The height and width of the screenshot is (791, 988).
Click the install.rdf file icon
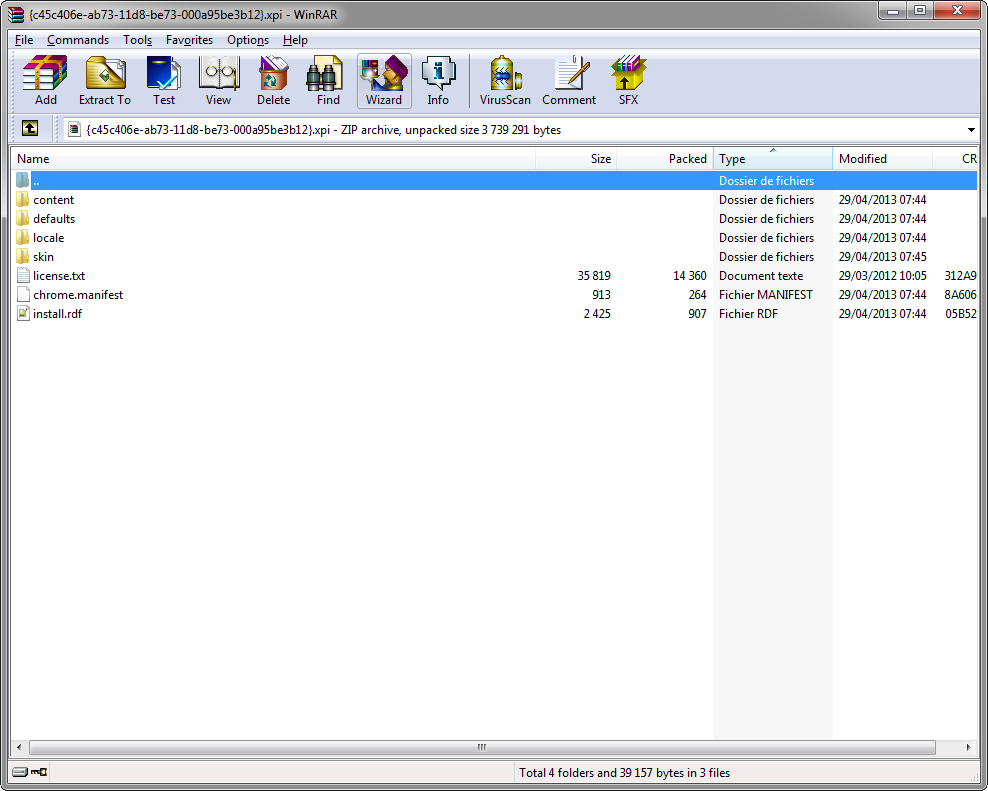click(x=23, y=313)
